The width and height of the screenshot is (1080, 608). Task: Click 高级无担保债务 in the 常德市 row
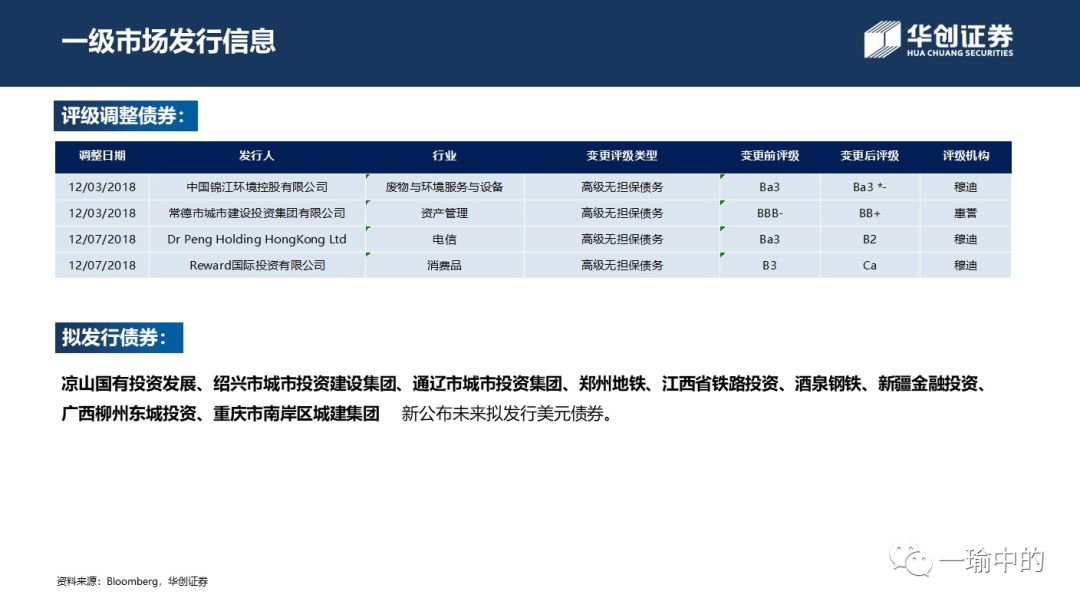(x=622, y=213)
